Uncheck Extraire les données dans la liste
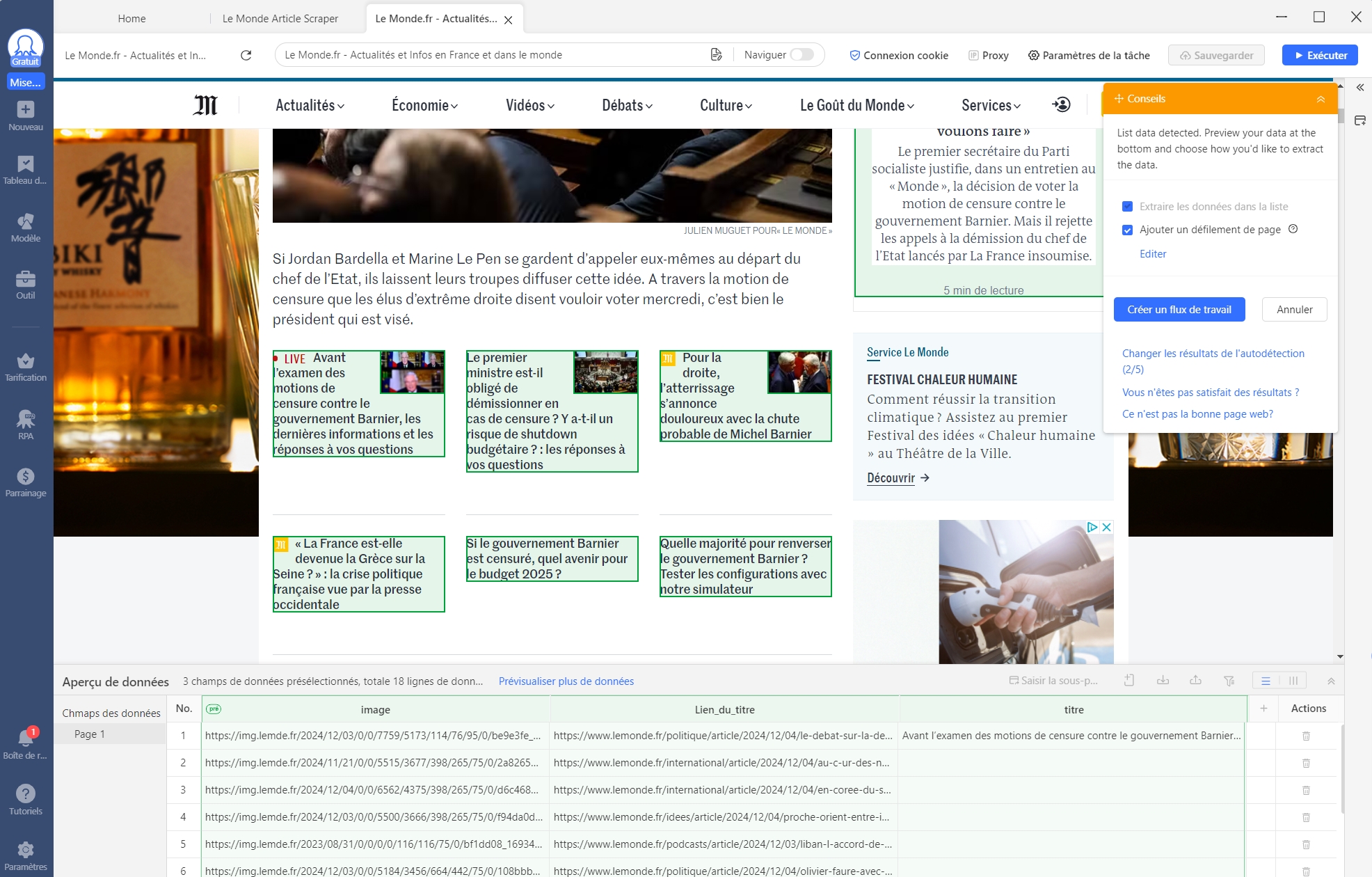The image size is (1372, 877). coord(1127,207)
